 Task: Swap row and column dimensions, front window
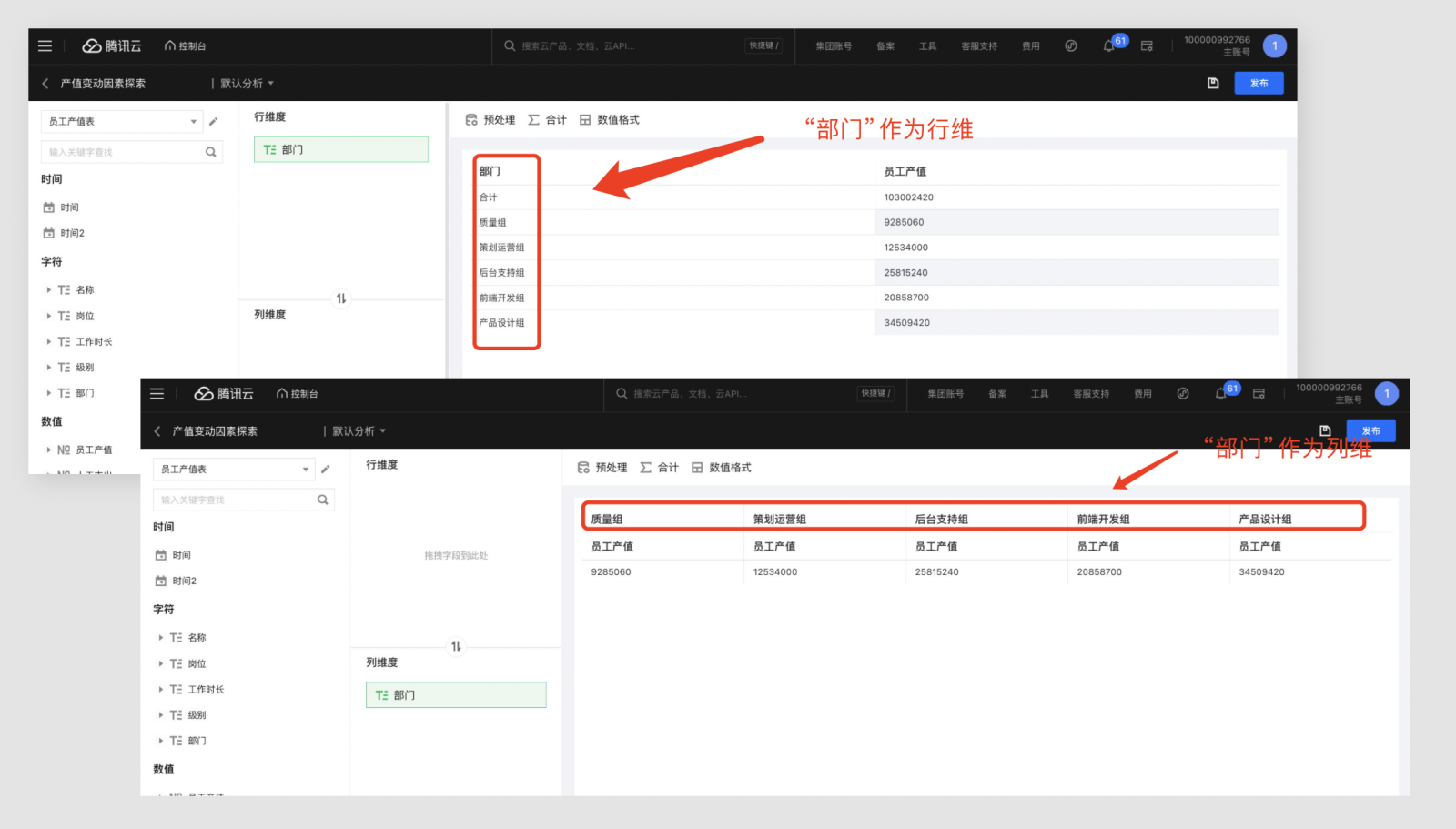click(456, 646)
